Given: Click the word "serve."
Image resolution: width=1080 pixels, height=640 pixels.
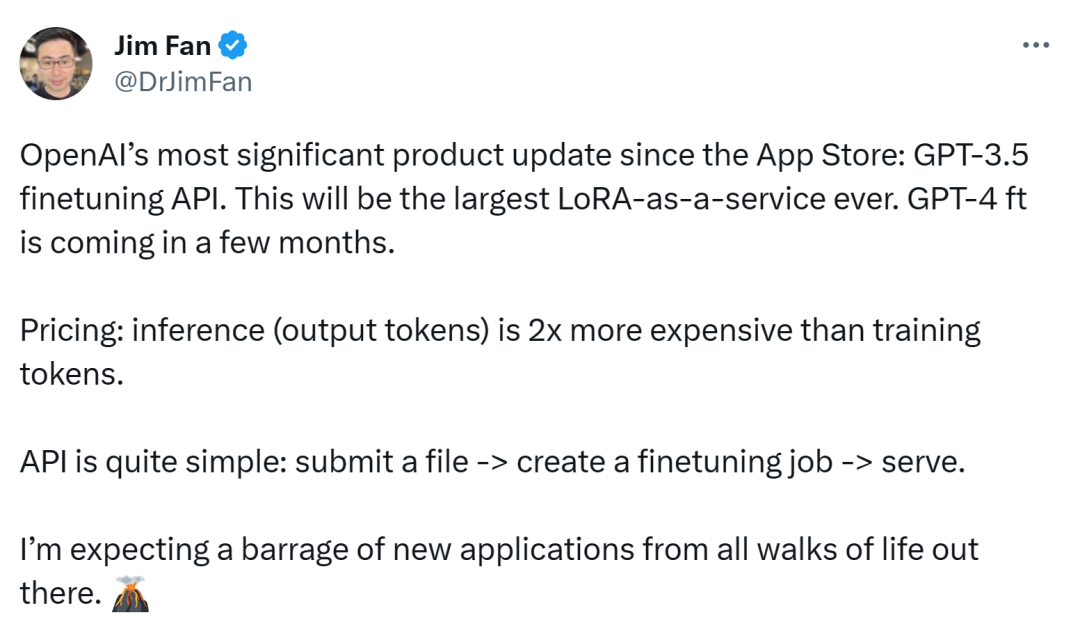Looking at the screenshot, I should (x=924, y=463).
